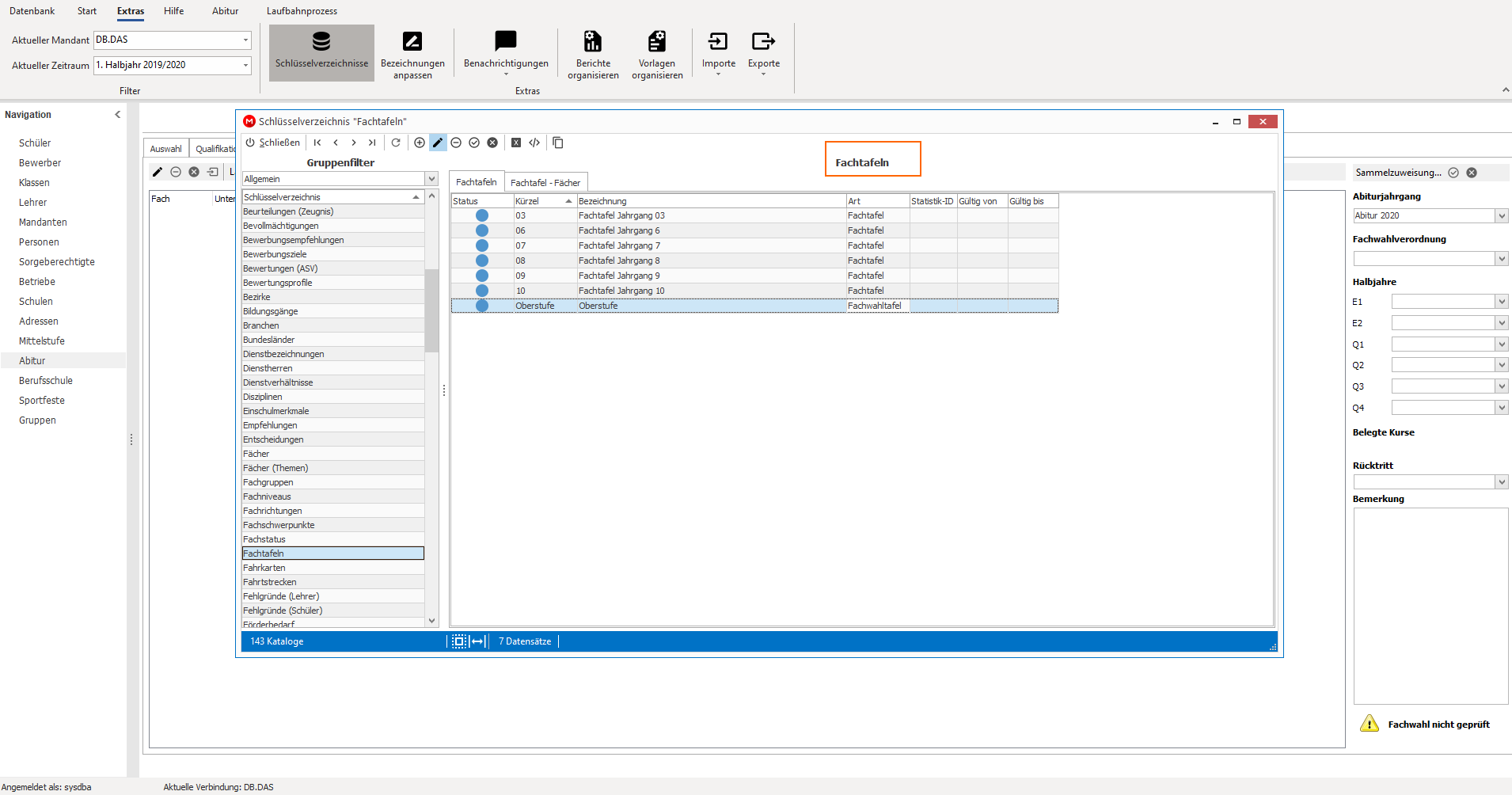Click the add record plus icon
This screenshot has height=795, width=1512.
point(420,143)
